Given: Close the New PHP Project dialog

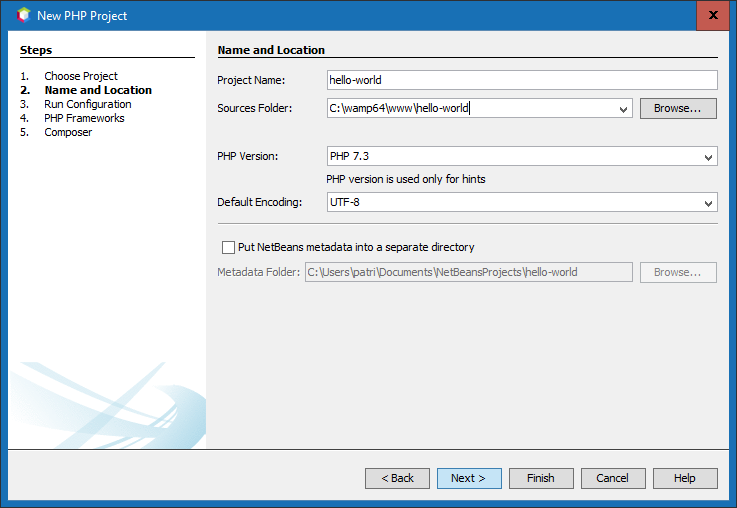Looking at the screenshot, I should pos(713,15).
